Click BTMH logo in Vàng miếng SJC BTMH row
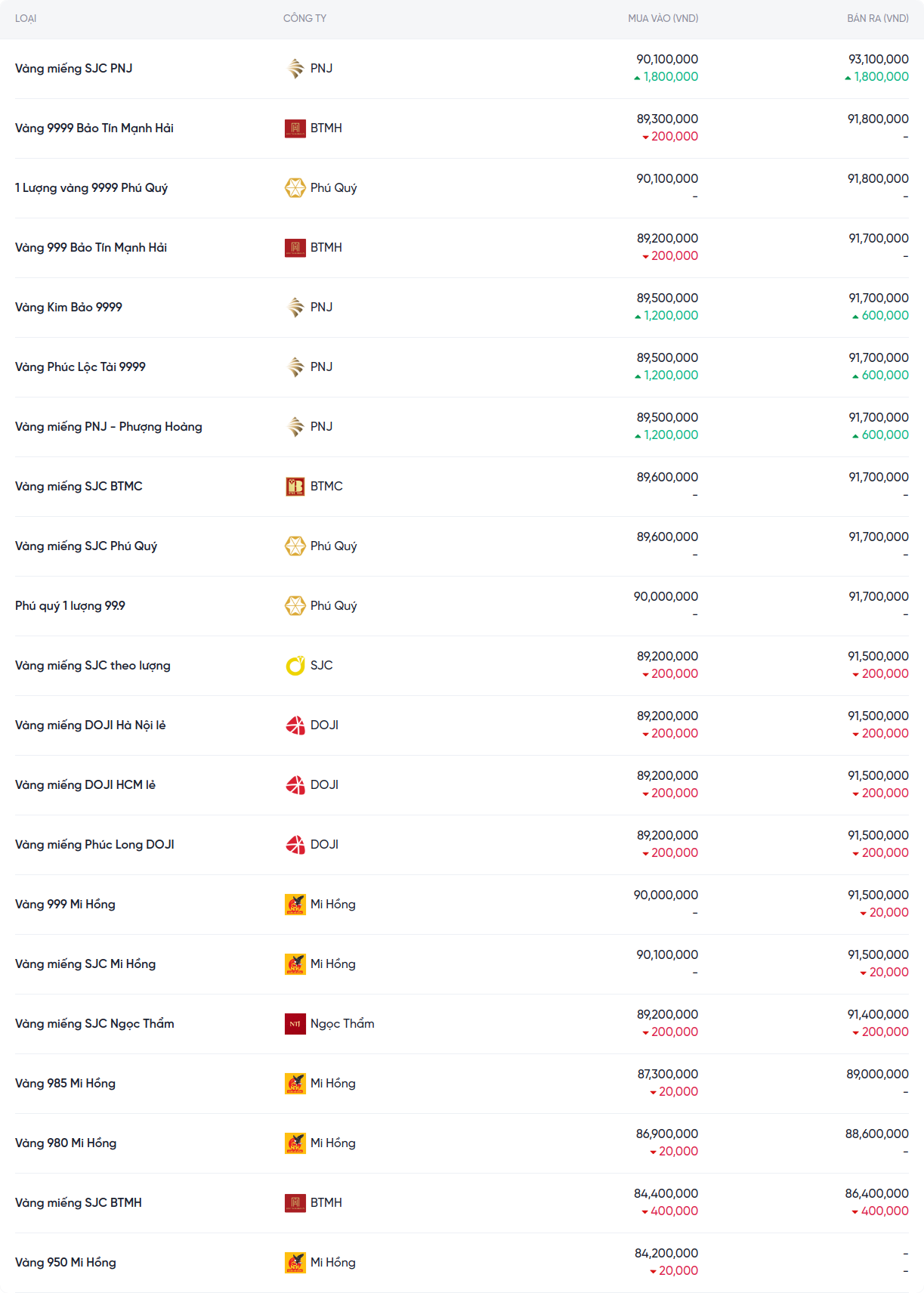This screenshot has width=924, height=1293. tap(295, 1203)
